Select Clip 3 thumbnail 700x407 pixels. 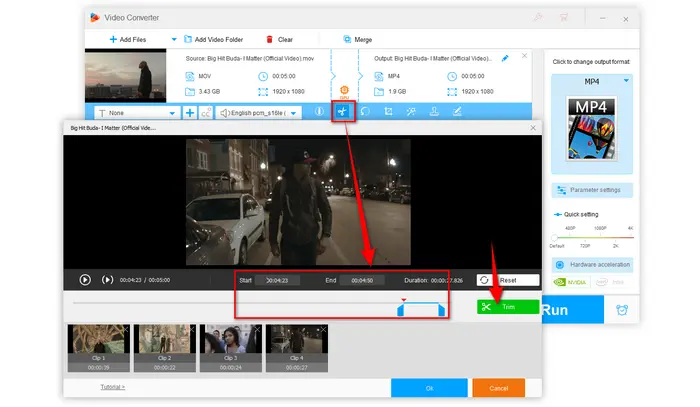tap(231, 348)
